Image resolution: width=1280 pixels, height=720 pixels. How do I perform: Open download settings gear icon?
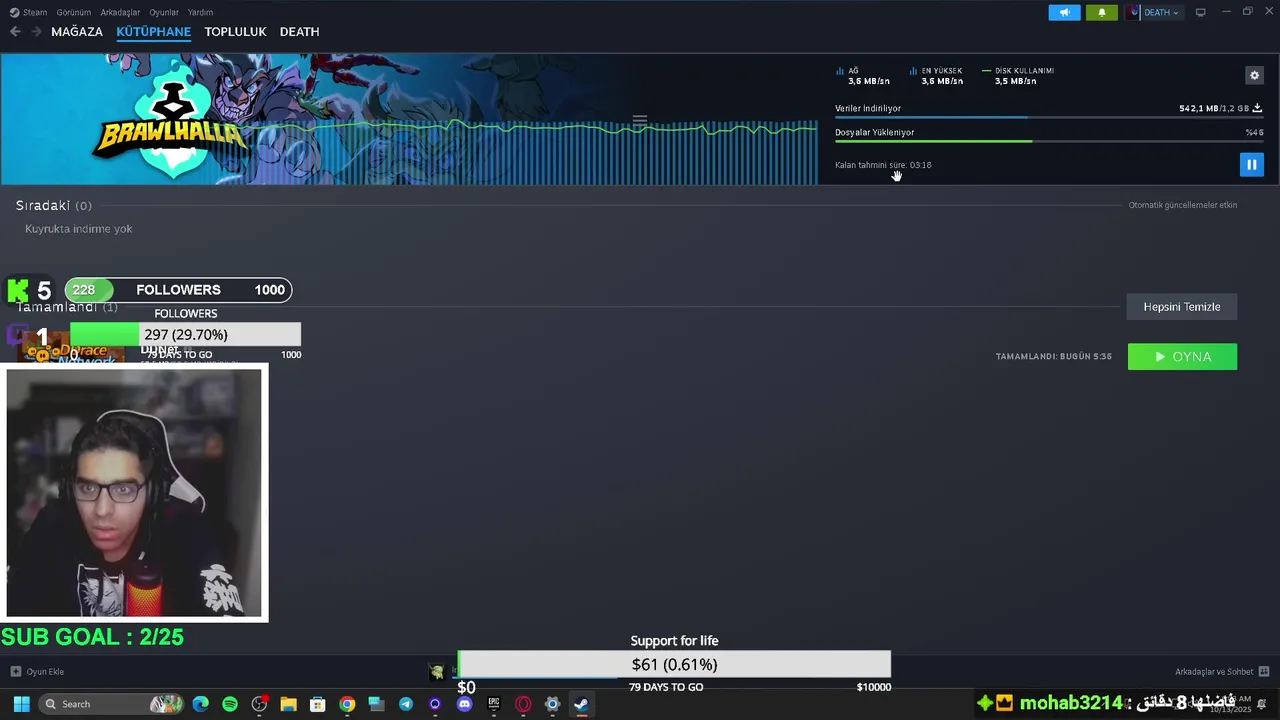coord(1254,75)
